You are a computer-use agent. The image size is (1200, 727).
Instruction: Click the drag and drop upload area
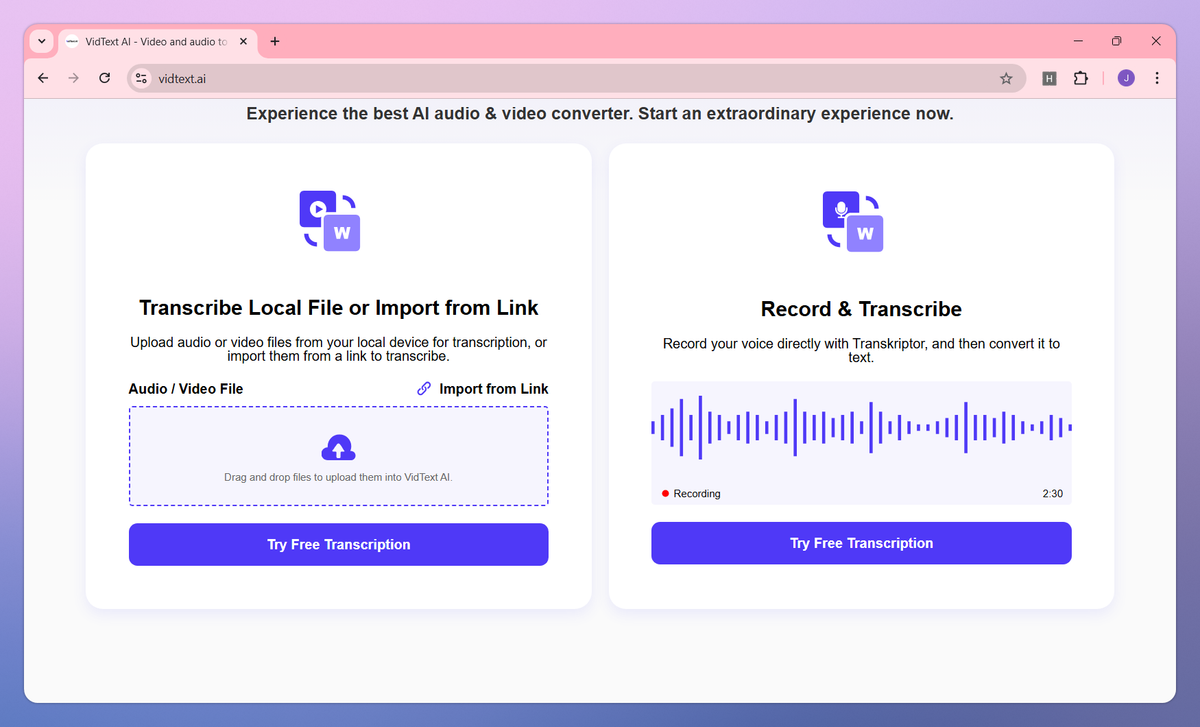coord(339,456)
